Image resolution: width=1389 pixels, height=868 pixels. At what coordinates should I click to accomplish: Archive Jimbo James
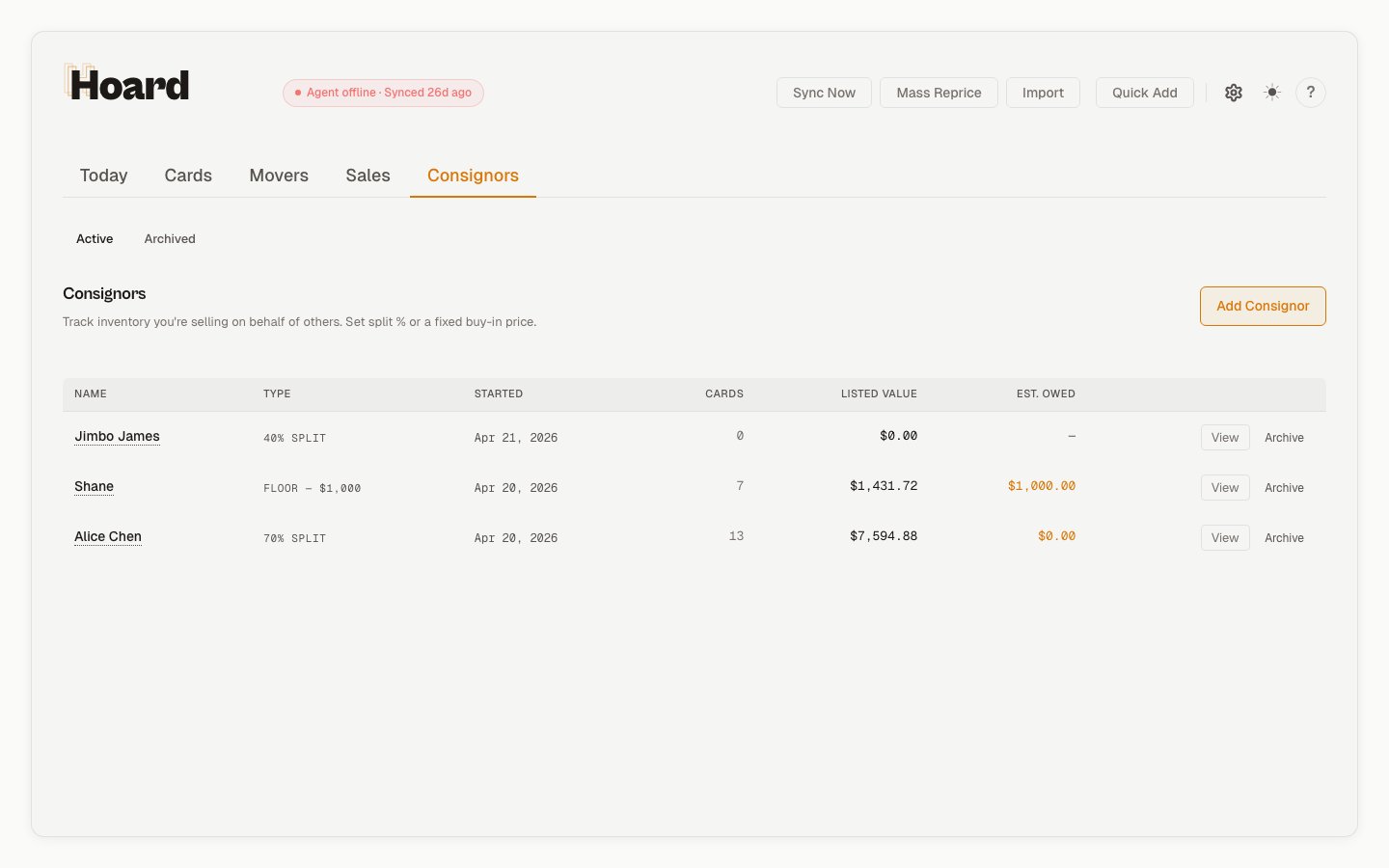[x=1284, y=437]
